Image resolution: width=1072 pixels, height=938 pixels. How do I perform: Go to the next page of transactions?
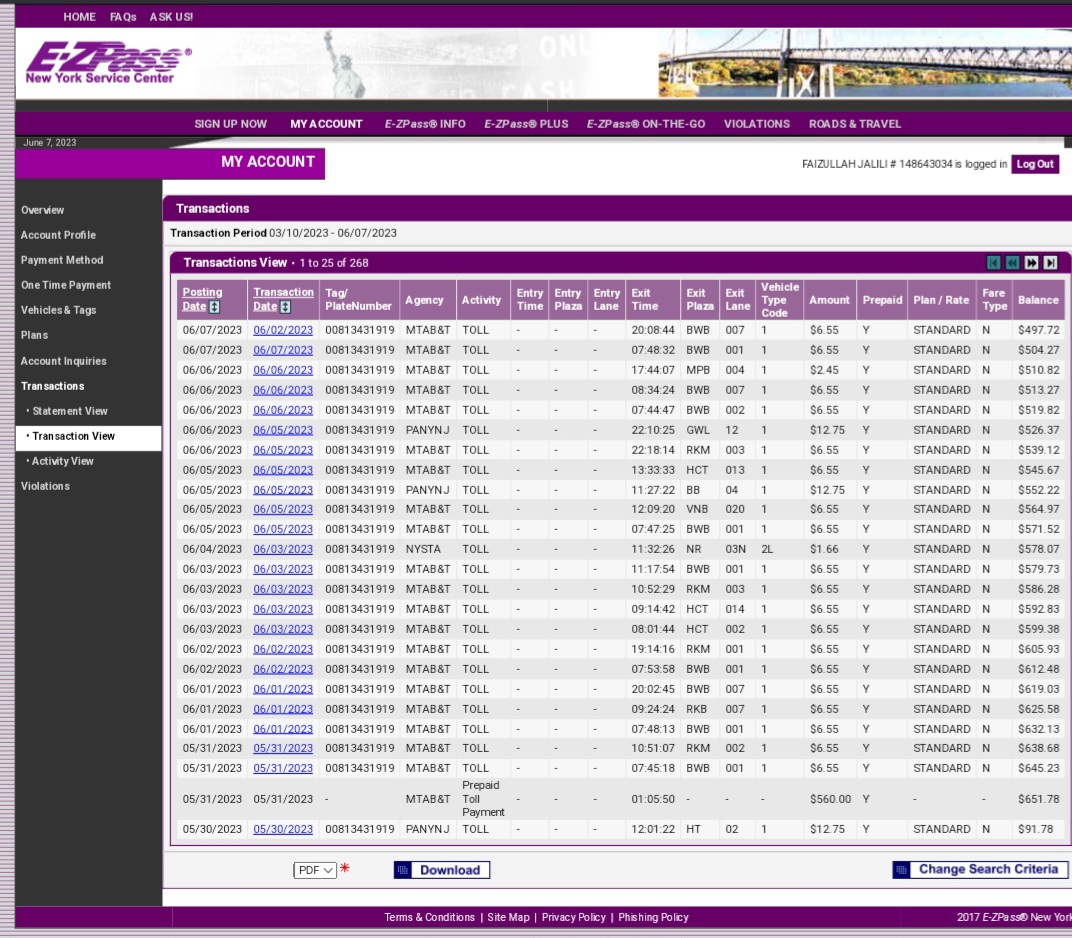click(1032, 263)
